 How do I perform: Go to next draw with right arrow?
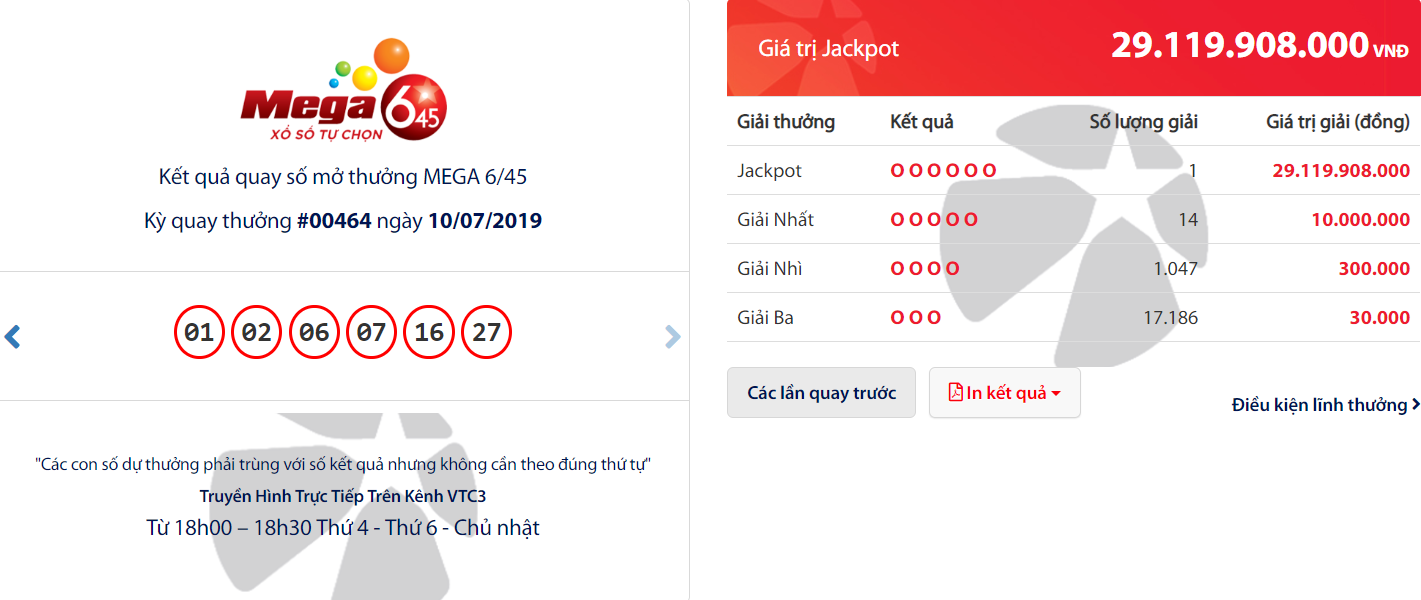pyautogui.click(x=673, y=337)
